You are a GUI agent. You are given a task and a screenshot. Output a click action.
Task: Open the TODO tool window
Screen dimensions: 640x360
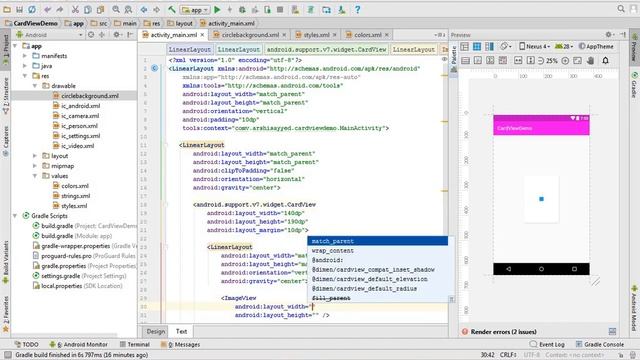click(26, 344)
